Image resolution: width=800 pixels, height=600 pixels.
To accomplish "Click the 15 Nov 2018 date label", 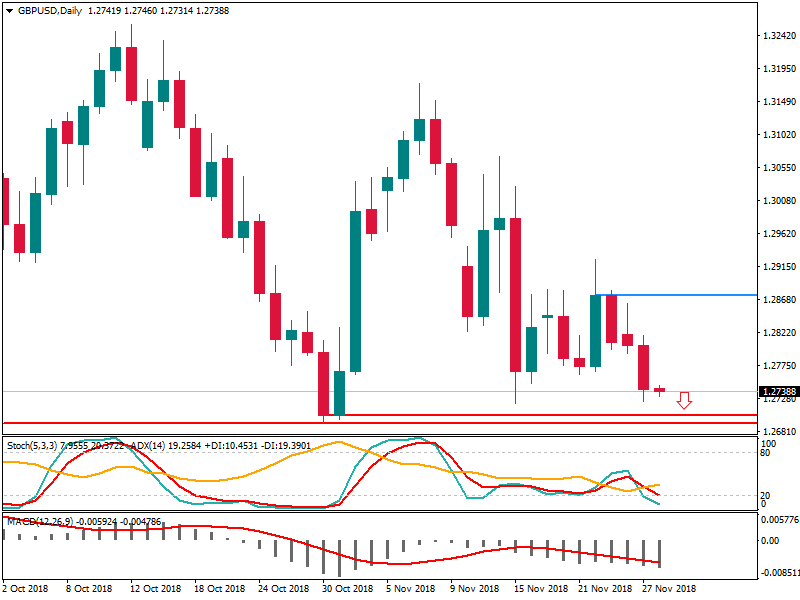I will (x=541, y=588).
